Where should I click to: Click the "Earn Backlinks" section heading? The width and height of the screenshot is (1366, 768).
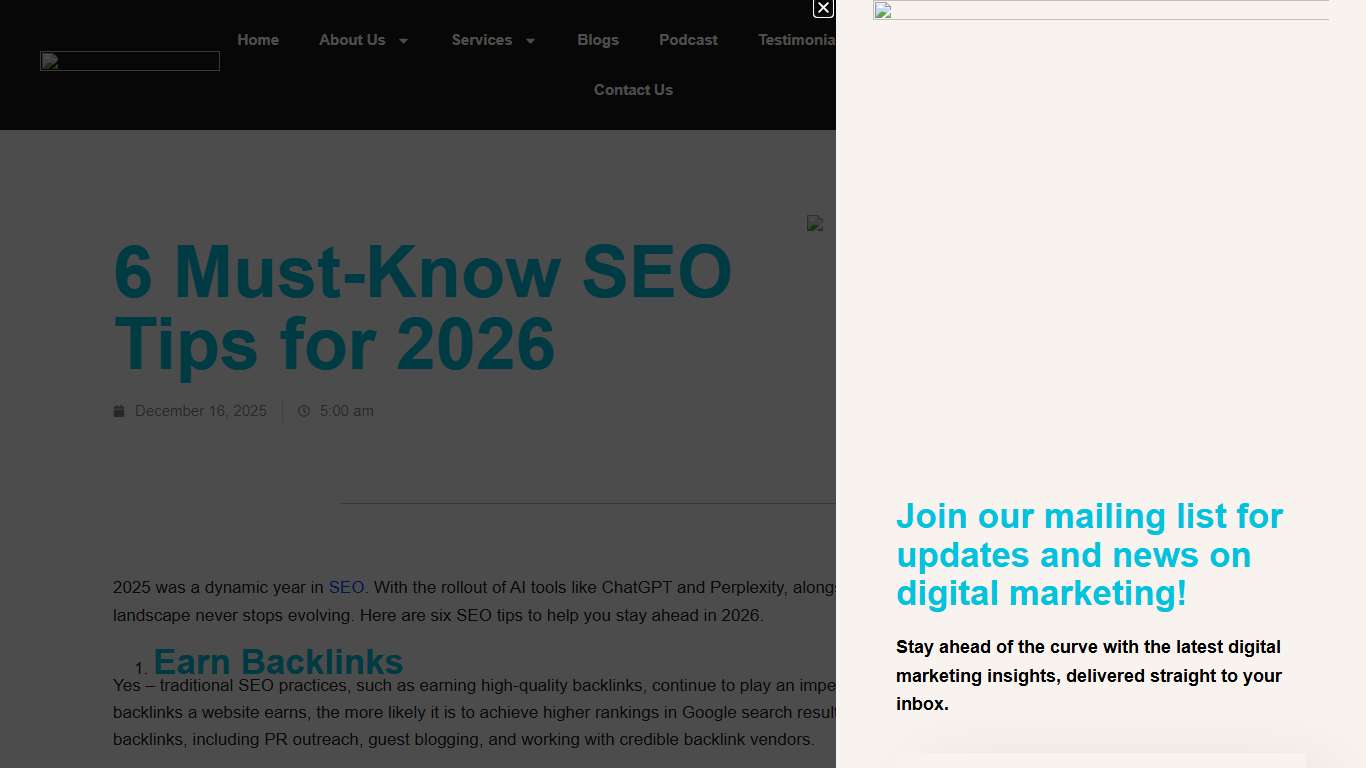tap(279, 662)
